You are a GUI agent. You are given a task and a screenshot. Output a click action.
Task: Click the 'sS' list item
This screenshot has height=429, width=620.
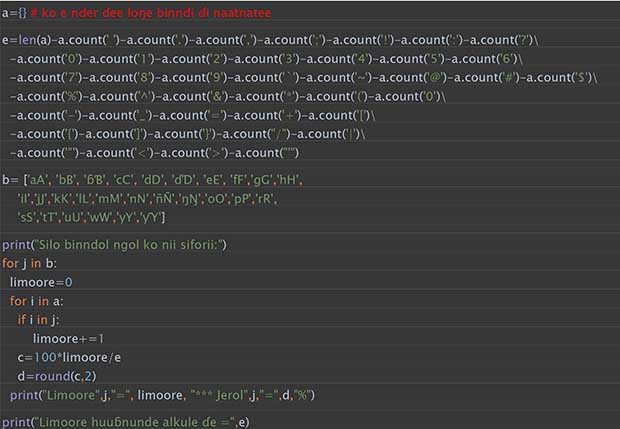point(32,217)
